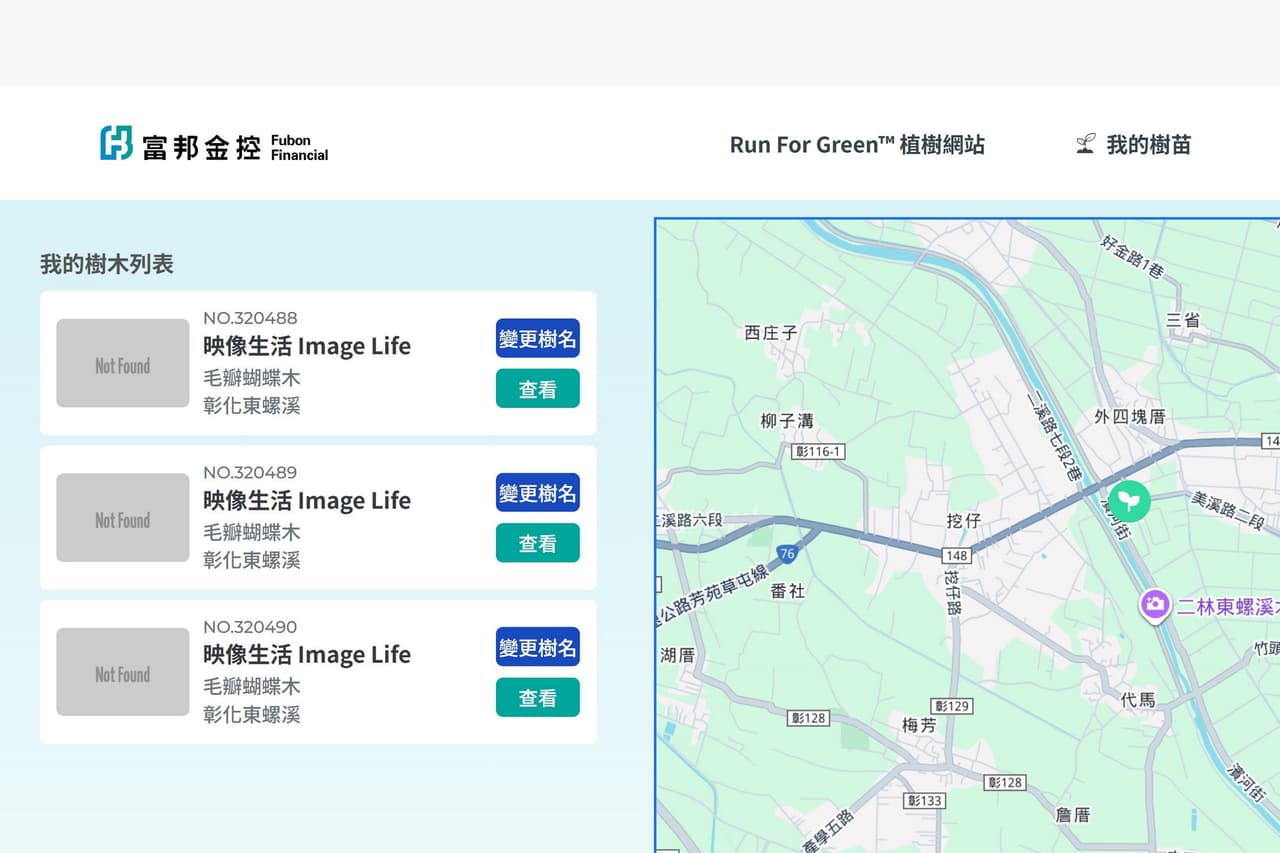
Task: Click the 代馬 place label on map
Action: (x=1138, y=700)
